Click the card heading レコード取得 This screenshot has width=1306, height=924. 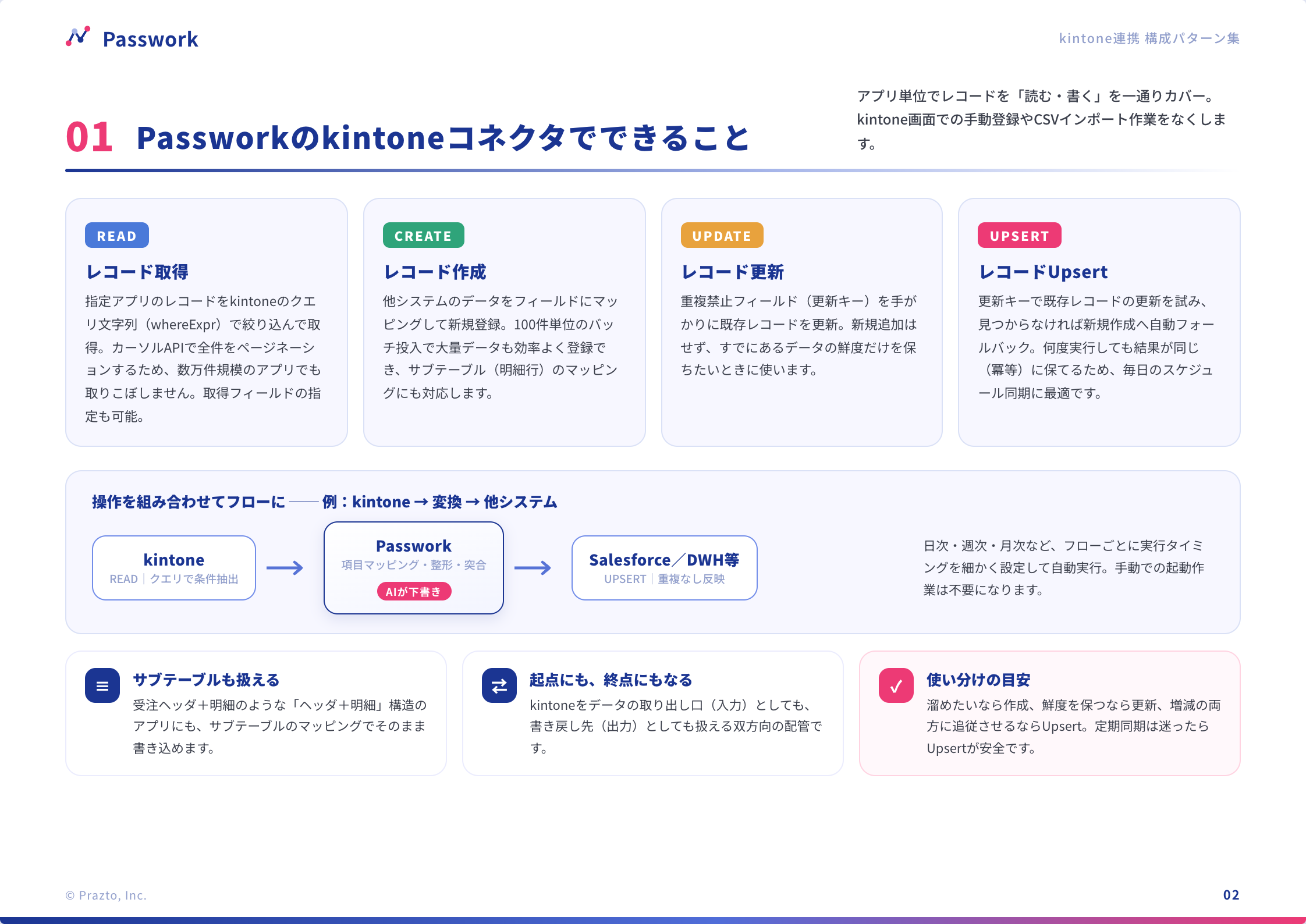(137, 272)
